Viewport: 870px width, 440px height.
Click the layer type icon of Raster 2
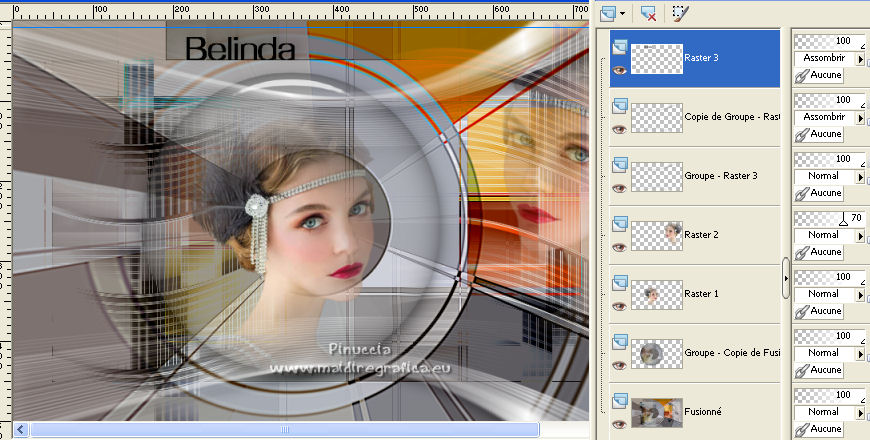coord(620,224)
